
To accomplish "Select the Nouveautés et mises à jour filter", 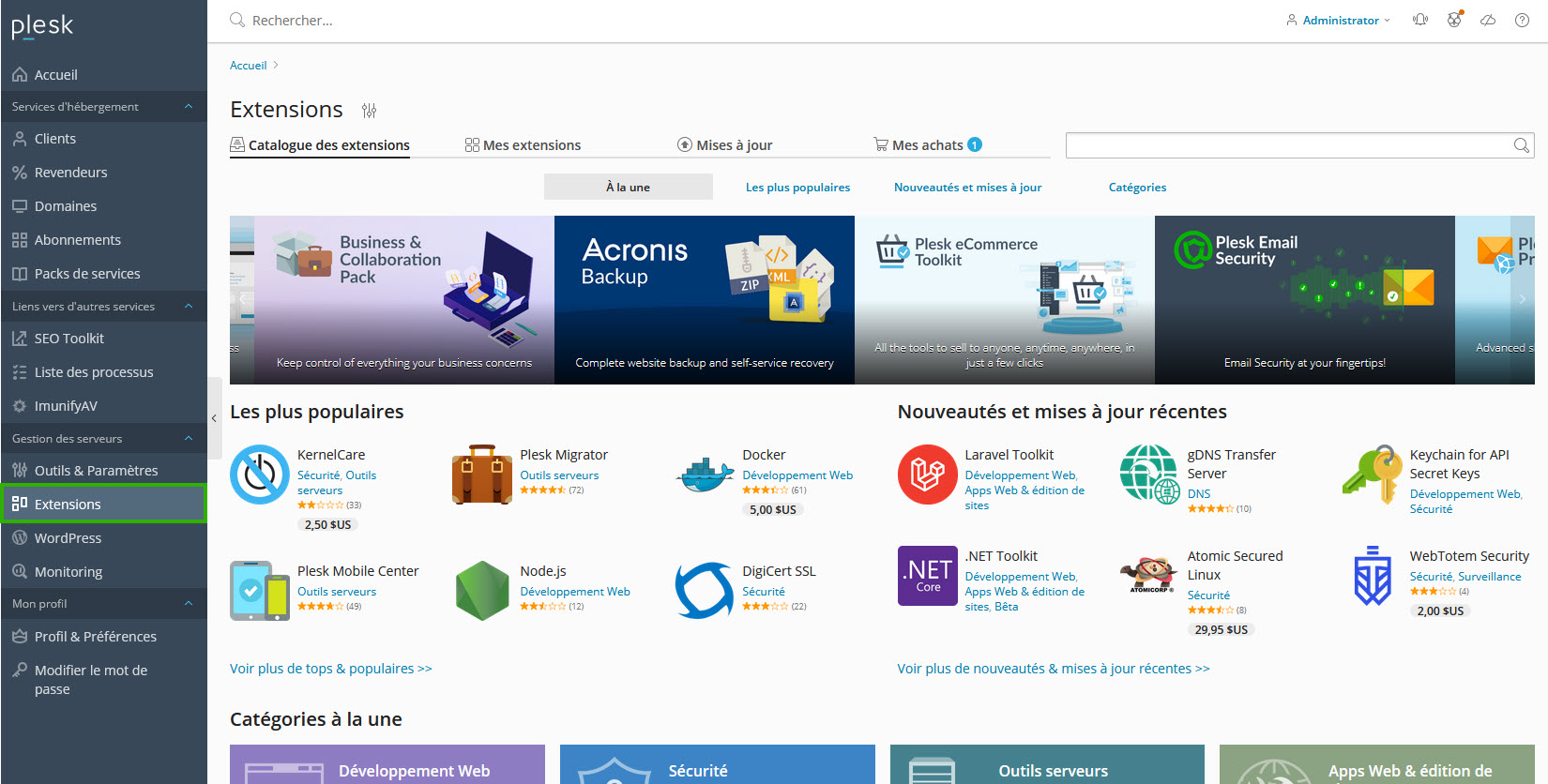I will point(967,188).
